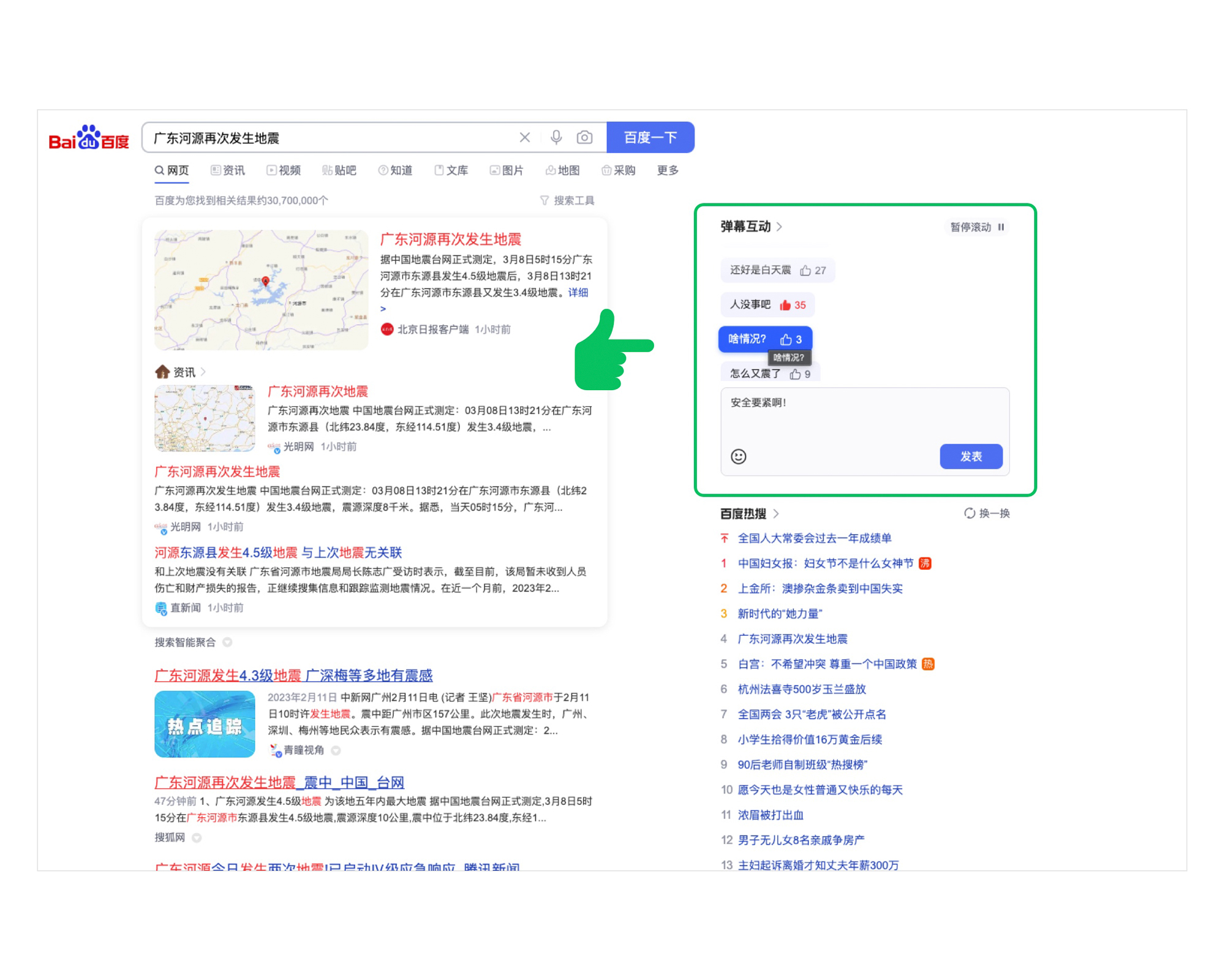Open headline 广东河源再次发生地震 at top
Viewport: 1225px width, 980px height.
[x=451, y=239]
